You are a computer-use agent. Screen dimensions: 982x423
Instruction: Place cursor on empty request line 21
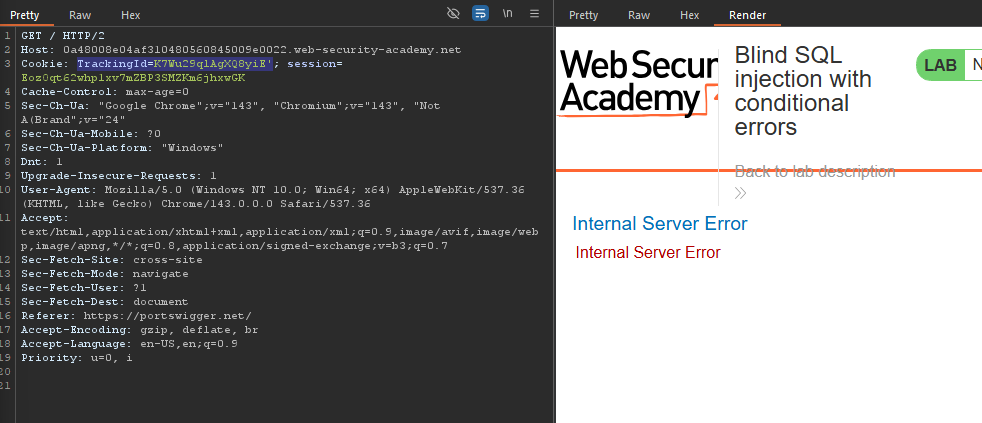coord(282,385)
